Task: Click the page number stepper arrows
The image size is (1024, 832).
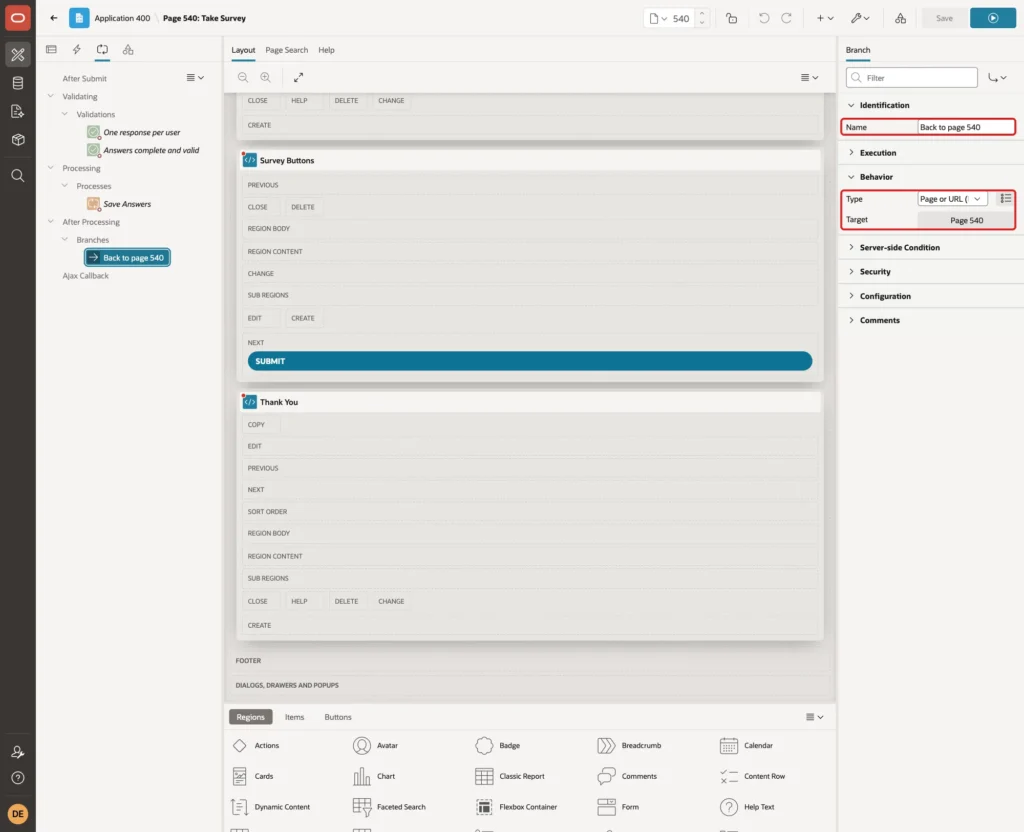Action: coord(702,18)
